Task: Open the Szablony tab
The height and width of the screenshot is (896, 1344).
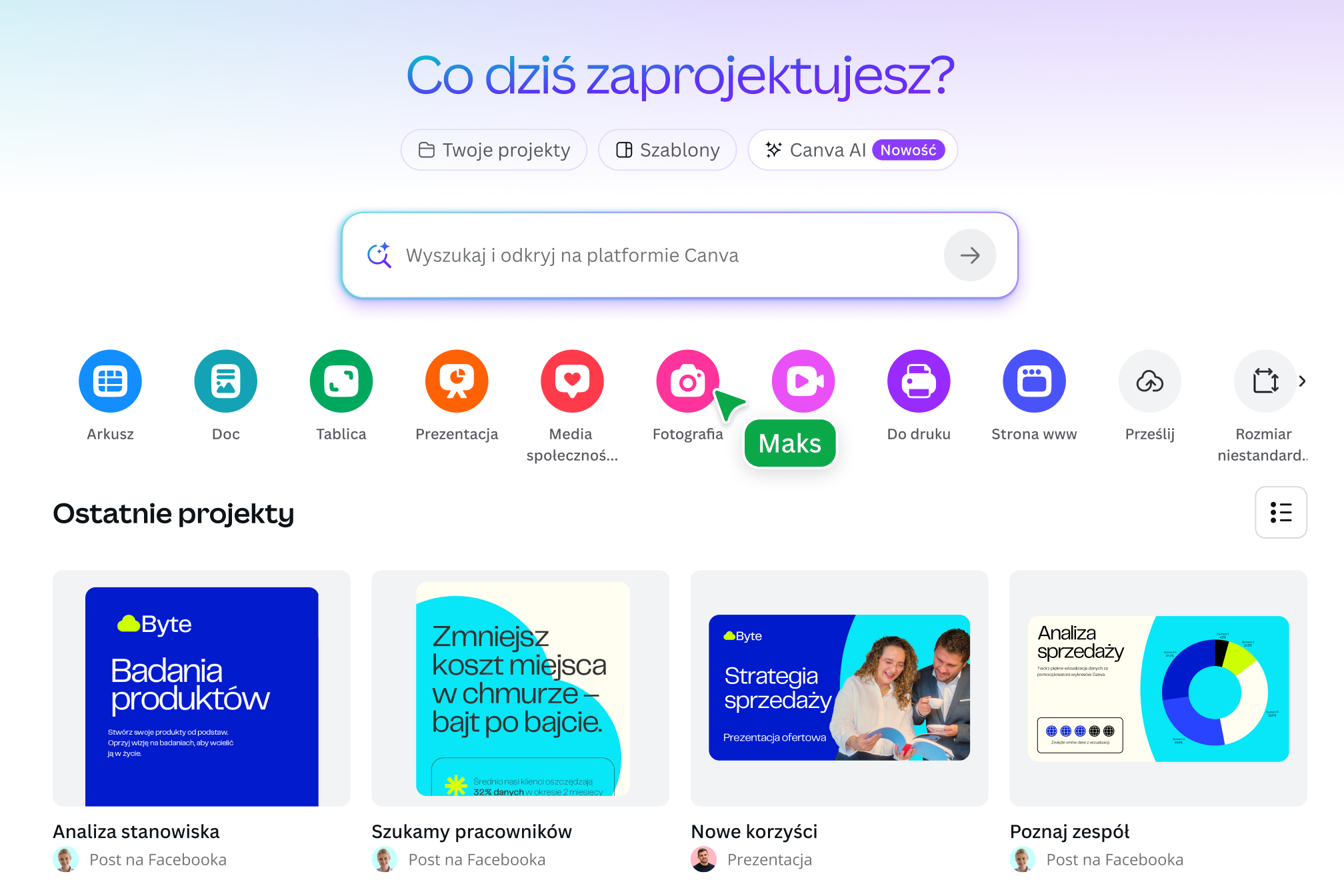Action: 667,150
